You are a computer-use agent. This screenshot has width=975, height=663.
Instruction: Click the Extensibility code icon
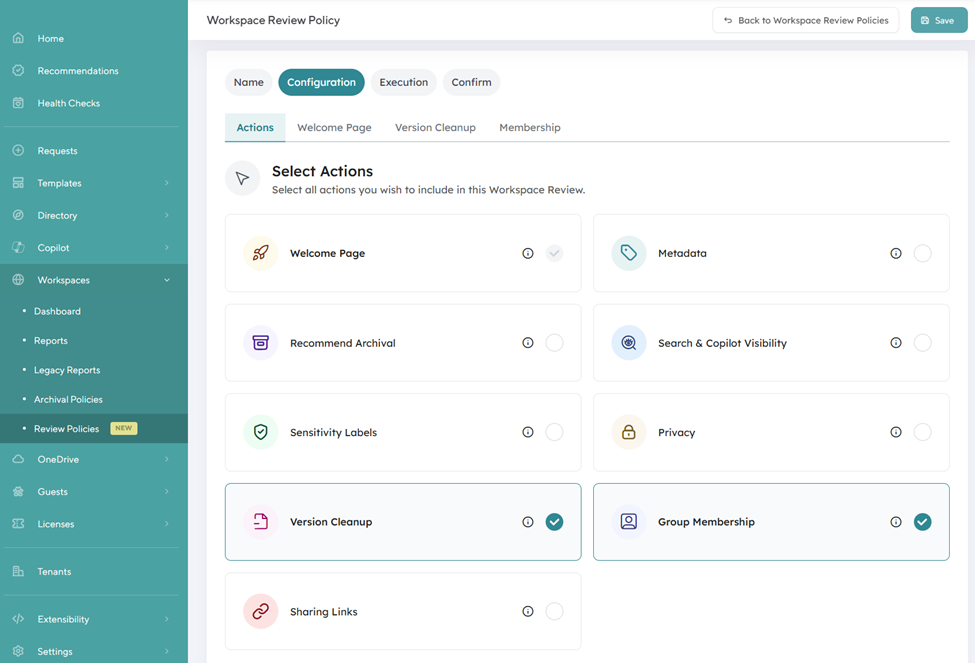18,619
